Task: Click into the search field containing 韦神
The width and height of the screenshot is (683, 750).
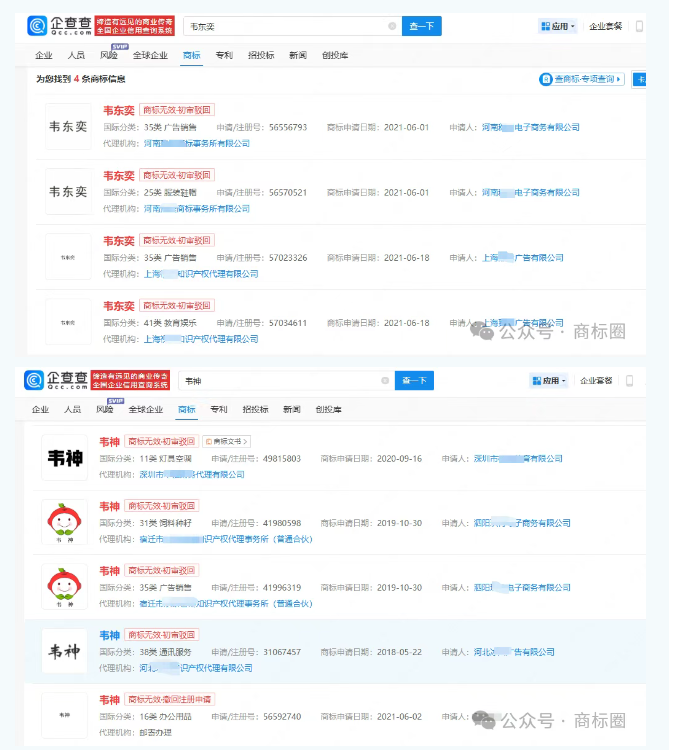Action: click(x=280, y=381)
